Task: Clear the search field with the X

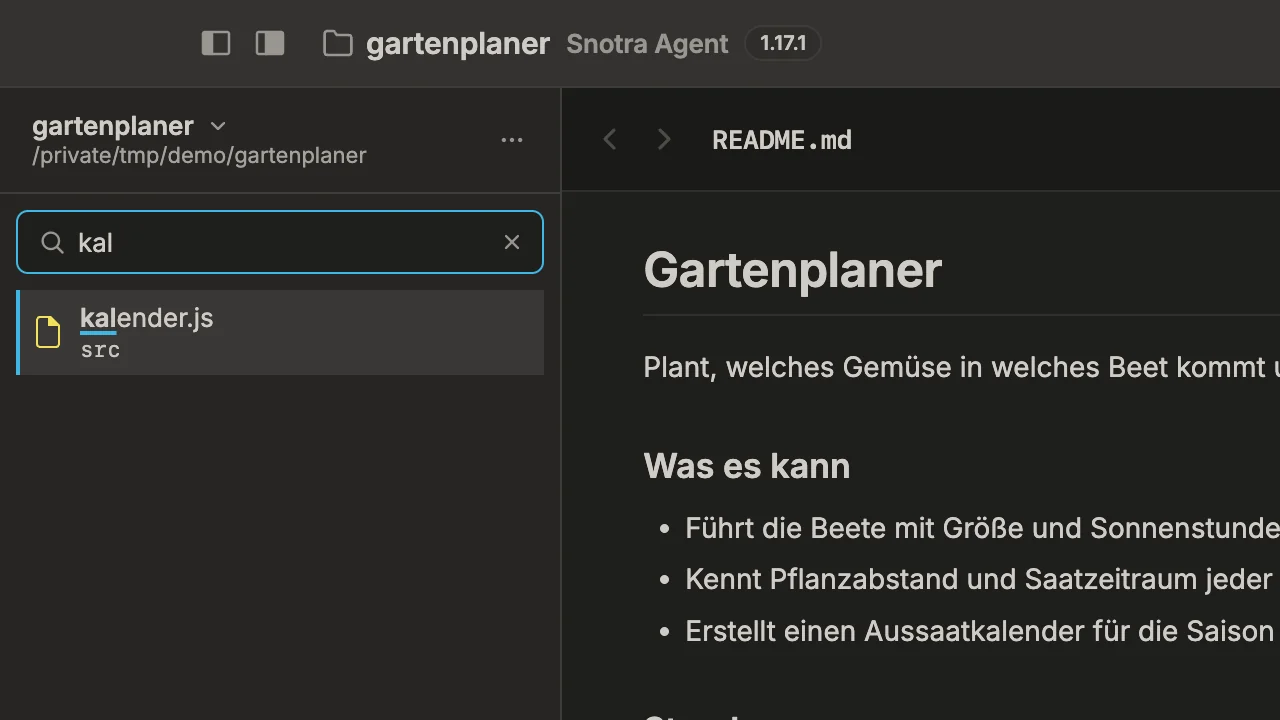Action: tap(512, 242)
